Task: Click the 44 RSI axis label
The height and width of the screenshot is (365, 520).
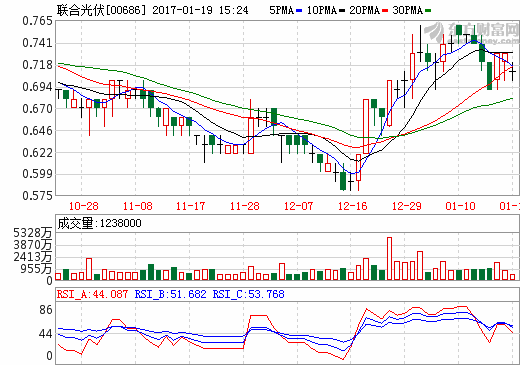Action: click(x=46, y=334)
